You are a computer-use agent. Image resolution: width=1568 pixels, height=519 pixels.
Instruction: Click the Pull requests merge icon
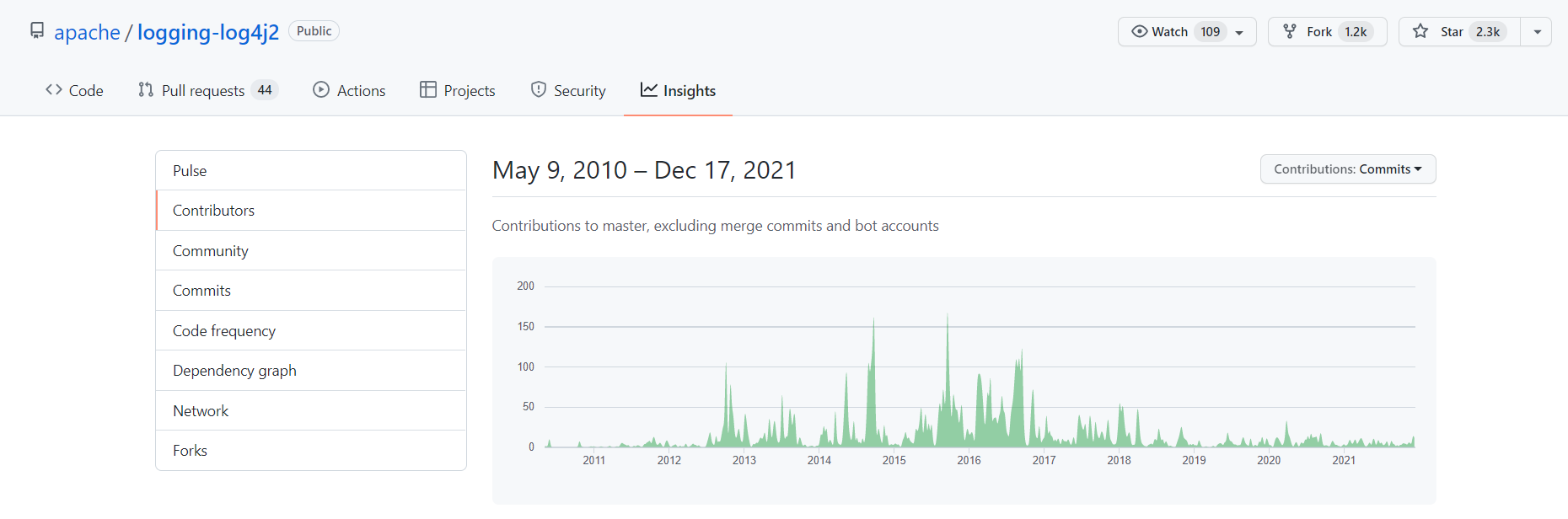point(146,89)
